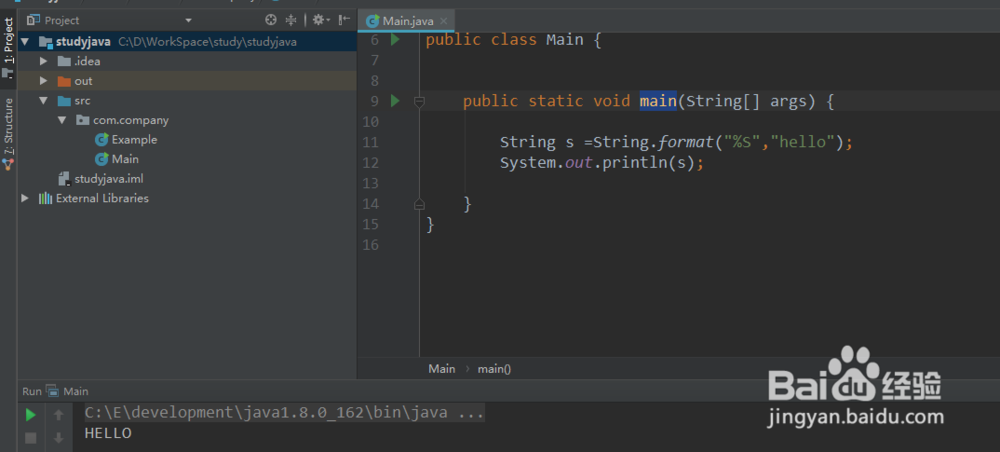Viewport: 1000px width, 452px height.
Task: Collapse the src folder arrow
Action: (43, 101)
